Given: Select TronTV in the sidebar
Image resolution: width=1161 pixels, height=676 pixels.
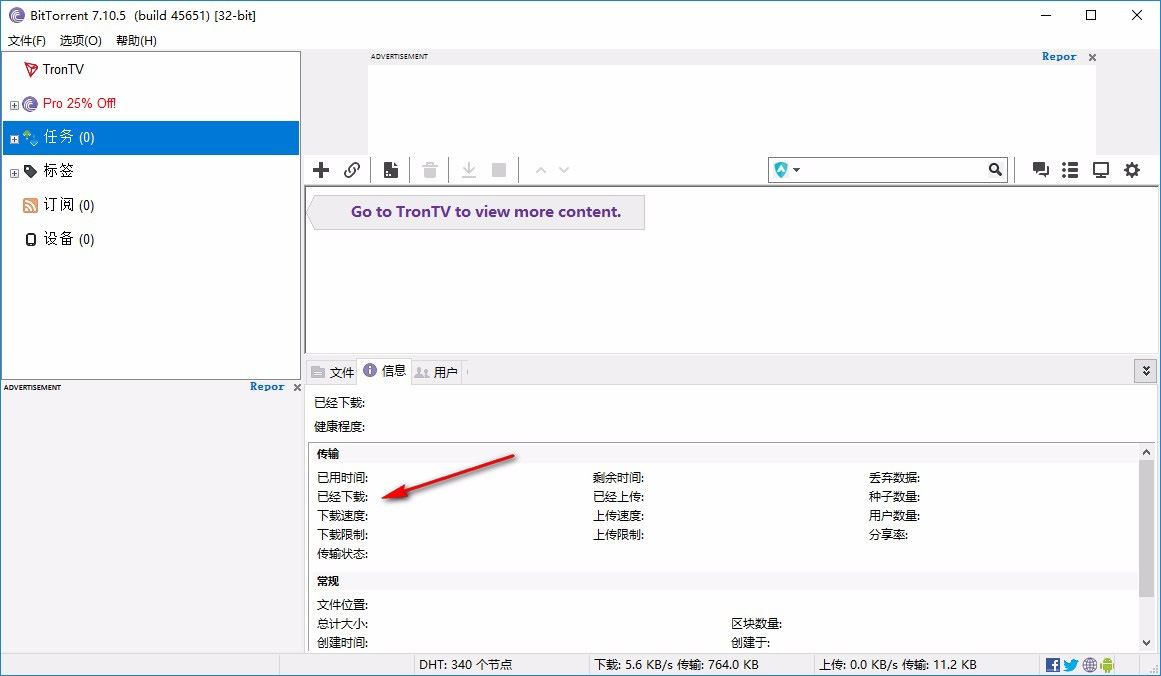Looking at the screenshot, I should [64, 69].
